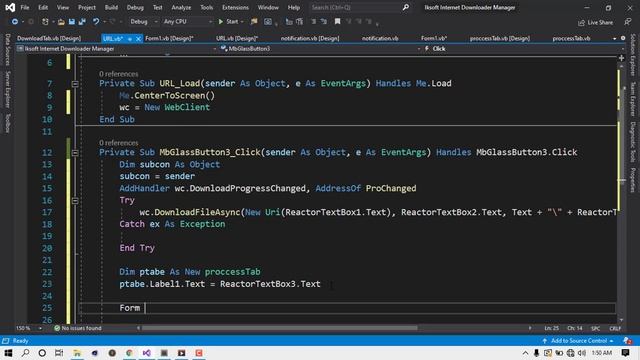Open the Server Explorer side tab
640x360 pixels.
[x=7, y=89]
